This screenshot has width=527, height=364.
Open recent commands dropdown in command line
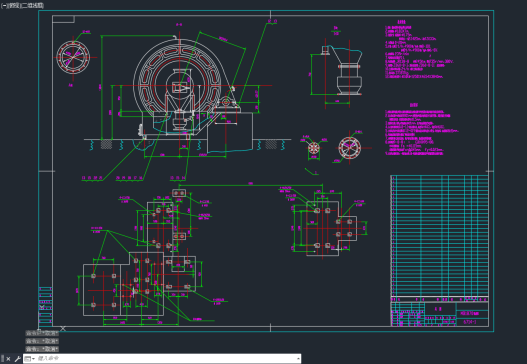pyautogui.click(x=30, y=359)
